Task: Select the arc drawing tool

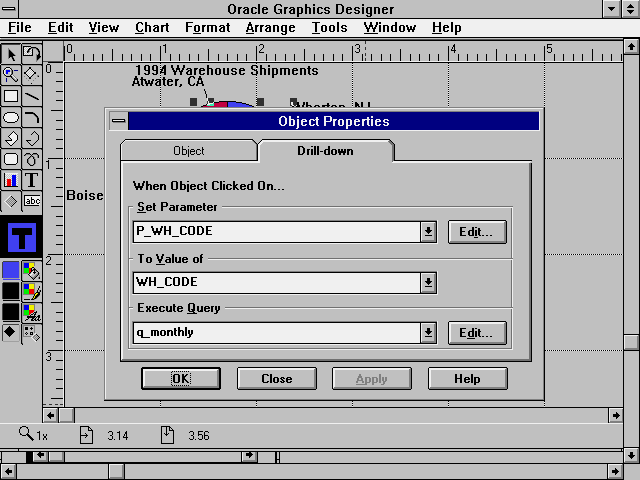Action: pos(32,117)
